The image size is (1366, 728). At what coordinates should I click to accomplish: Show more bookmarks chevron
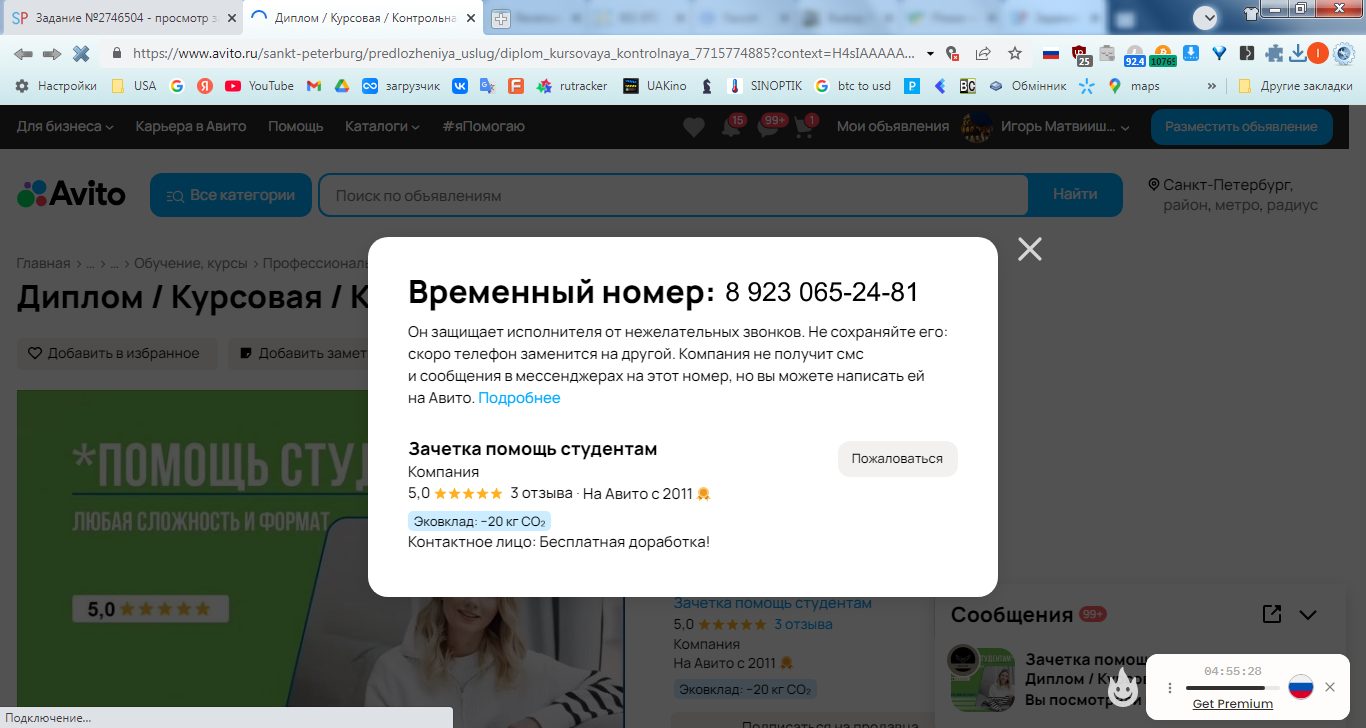tap(1212, 86)
